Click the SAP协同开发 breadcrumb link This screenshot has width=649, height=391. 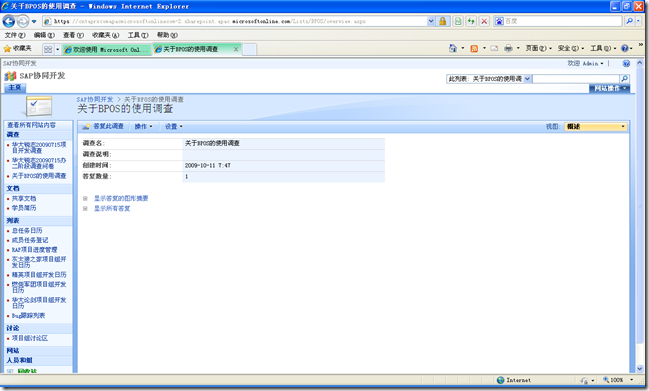[x=95, y=99]
